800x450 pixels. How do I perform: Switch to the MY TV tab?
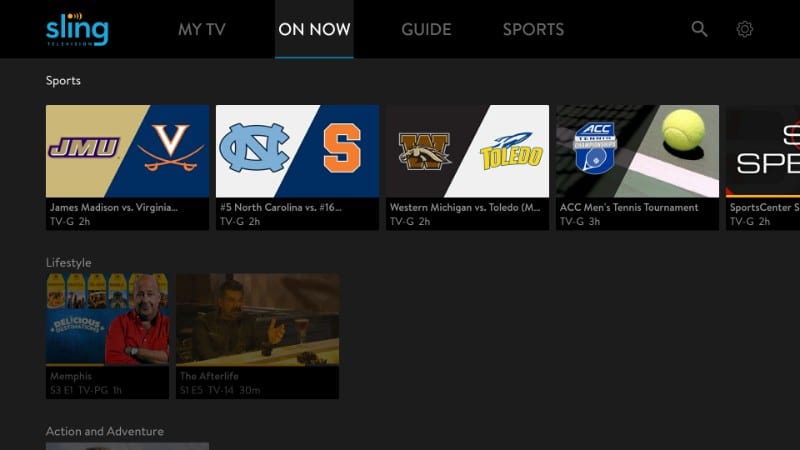pos(202,29)
